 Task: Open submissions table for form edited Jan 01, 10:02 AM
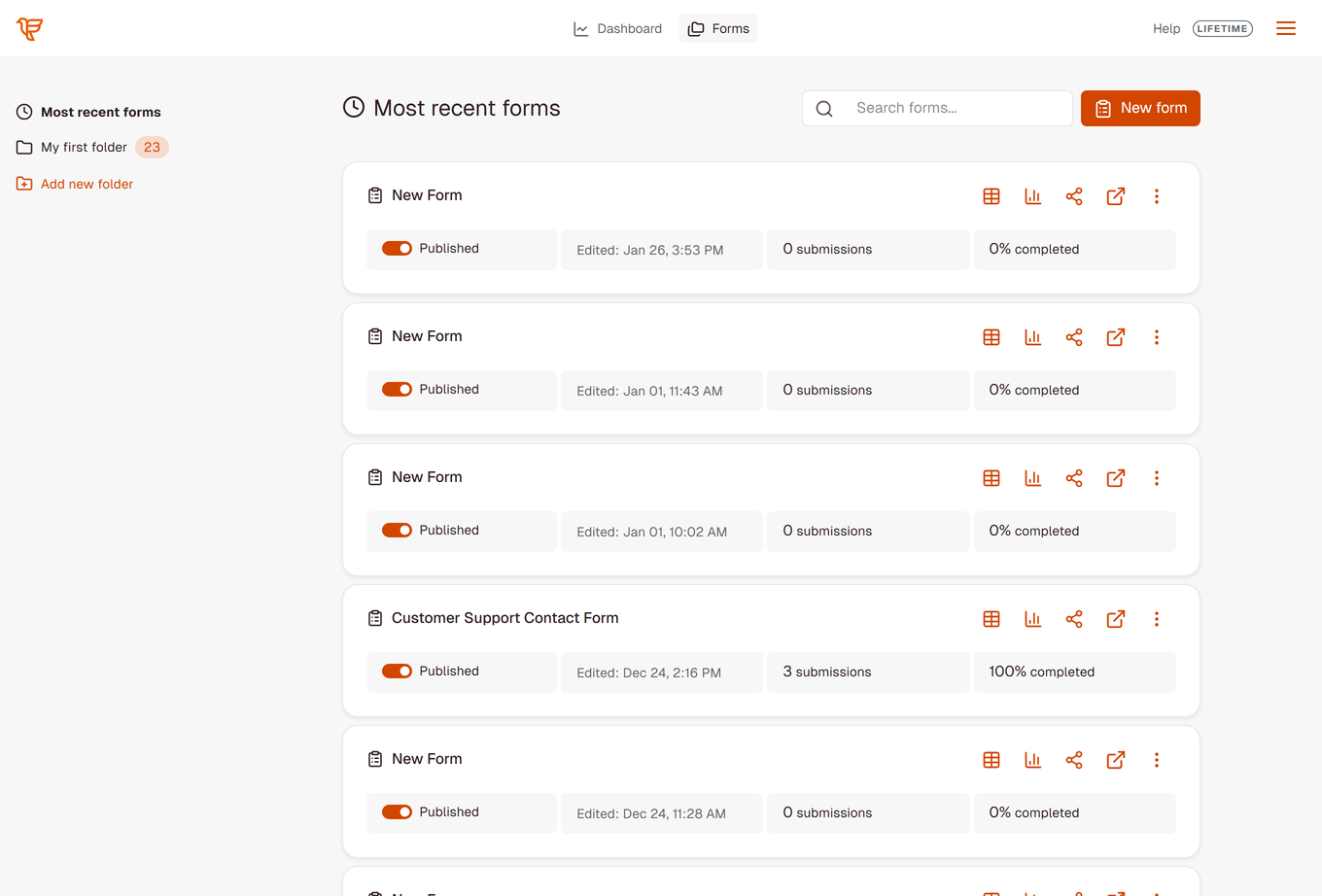991,478
